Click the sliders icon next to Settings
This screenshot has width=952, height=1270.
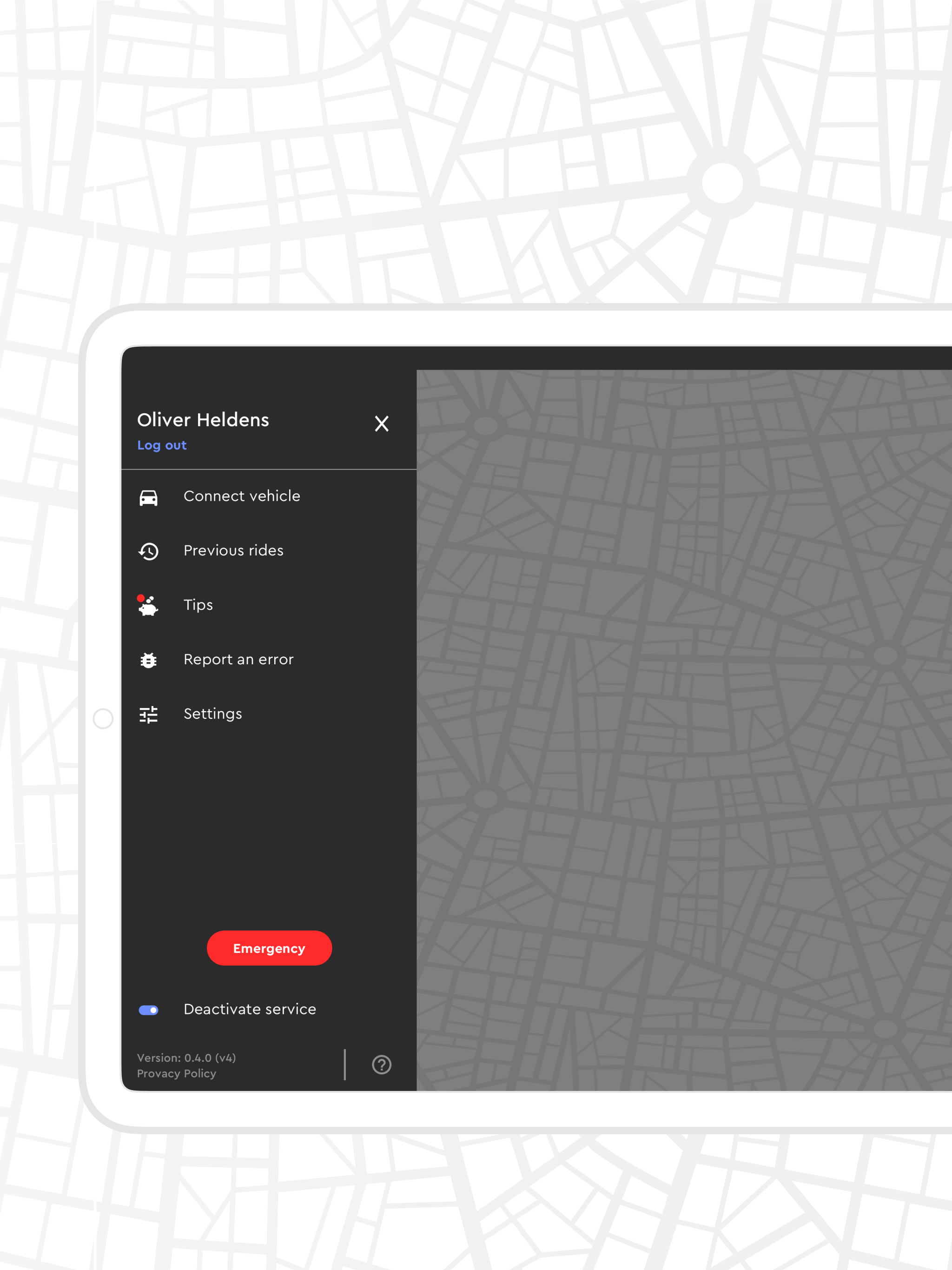(148, 714)
